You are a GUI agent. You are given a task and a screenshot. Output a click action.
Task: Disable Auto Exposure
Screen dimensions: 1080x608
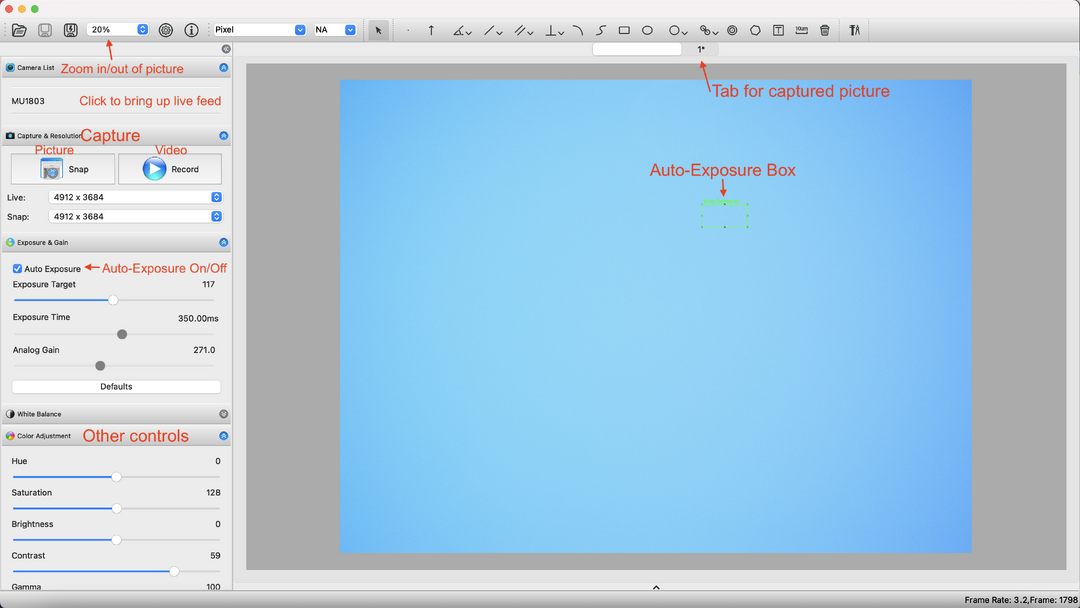pyautogui.click(x=16, y=268)
